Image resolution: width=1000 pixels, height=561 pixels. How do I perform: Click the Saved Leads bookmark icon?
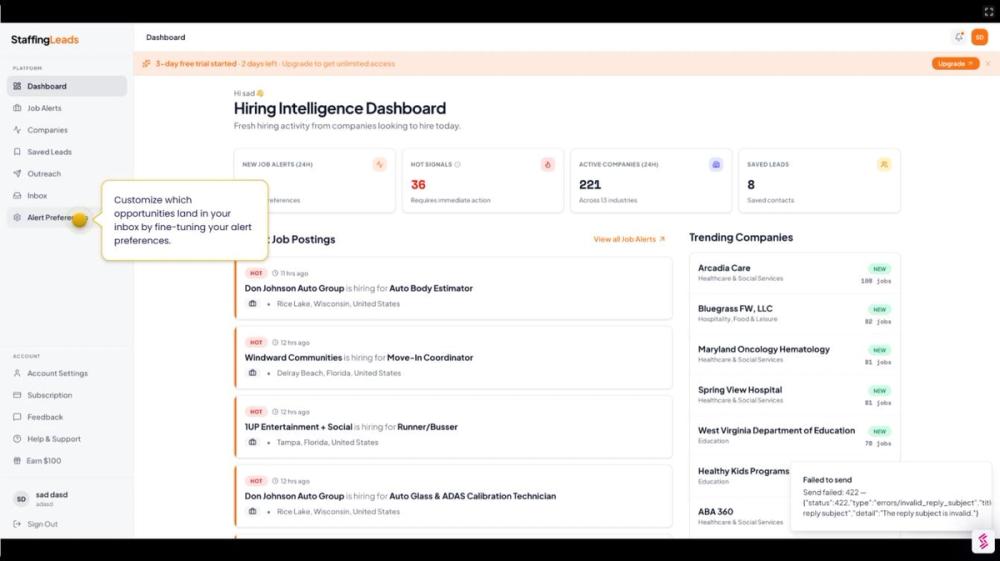(17, 152)
